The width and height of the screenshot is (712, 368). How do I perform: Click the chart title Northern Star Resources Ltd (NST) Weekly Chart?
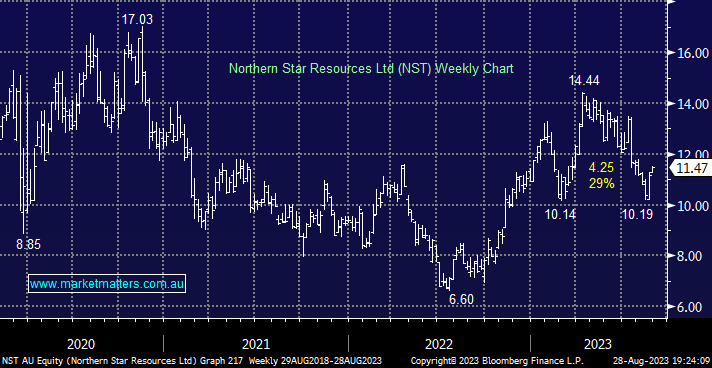(371, 69)
